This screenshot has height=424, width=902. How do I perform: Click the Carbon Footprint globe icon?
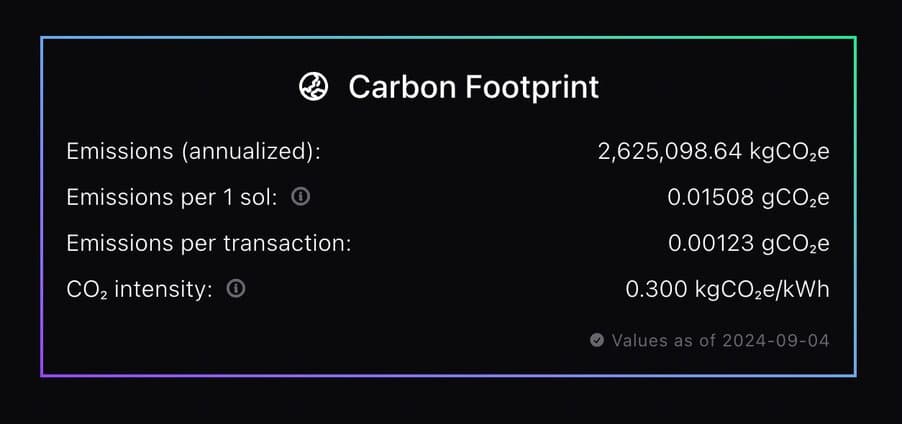[x=313, y=87]
